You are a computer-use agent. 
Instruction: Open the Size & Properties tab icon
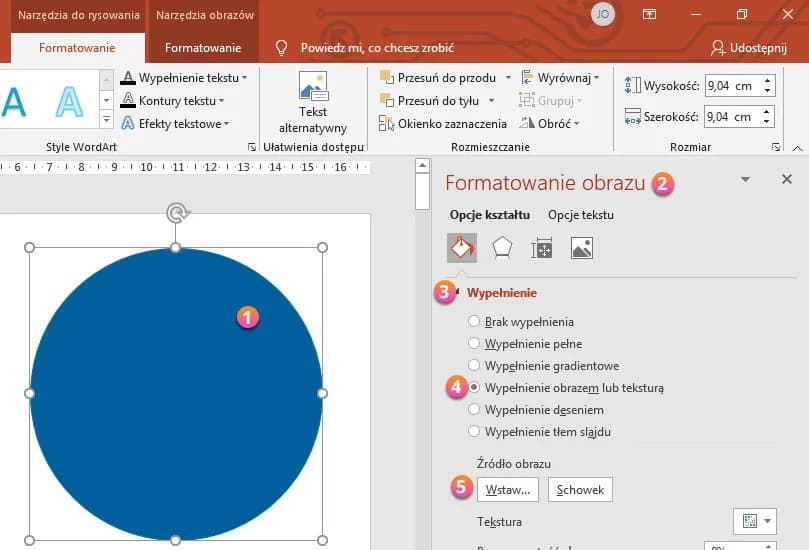point(542,248)
